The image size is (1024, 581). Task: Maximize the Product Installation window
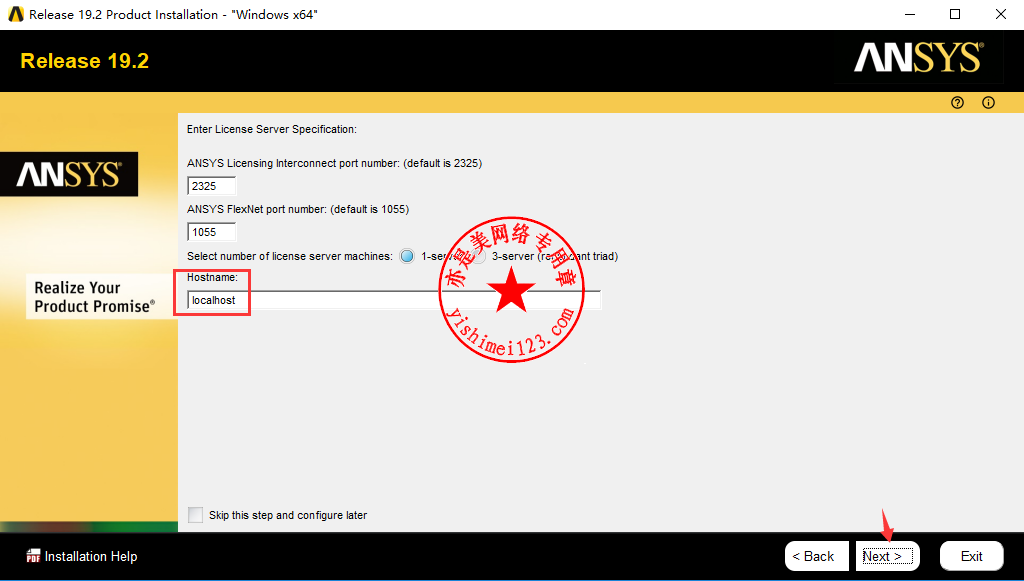coord(955,15)
